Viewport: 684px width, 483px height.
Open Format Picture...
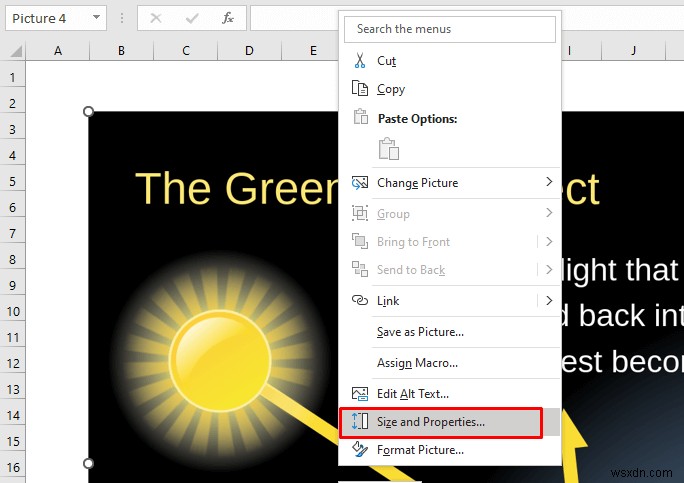click(450, 449)
